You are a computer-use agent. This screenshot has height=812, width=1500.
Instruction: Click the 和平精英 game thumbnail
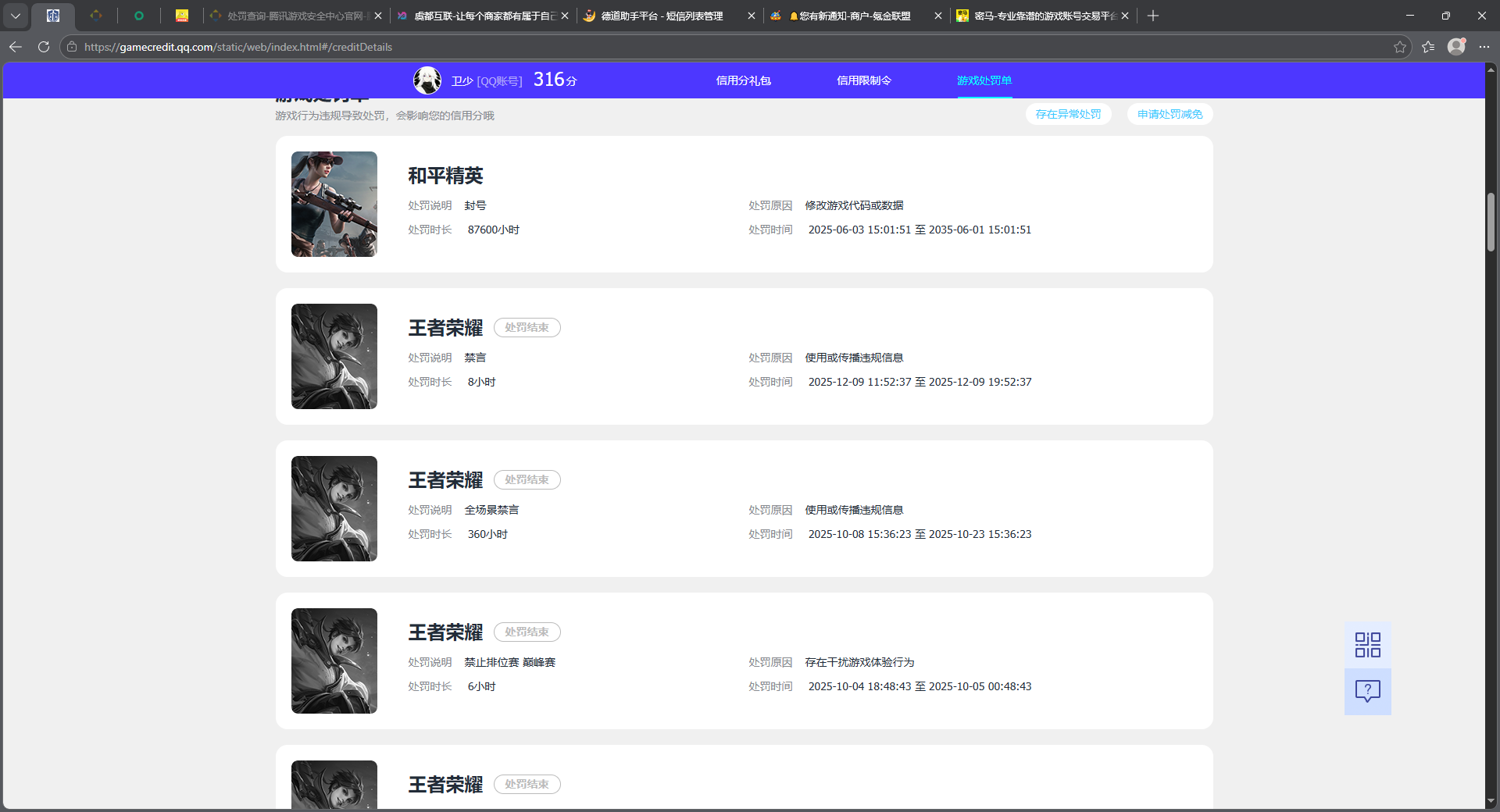point(334,204)
